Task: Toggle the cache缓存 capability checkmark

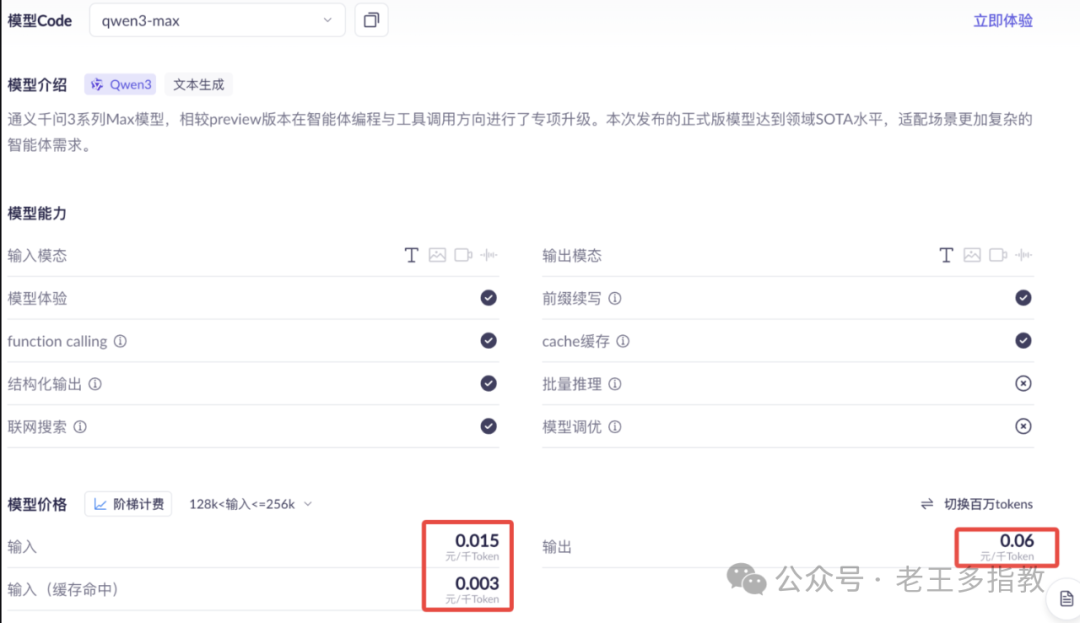Action: (1023, 341)
